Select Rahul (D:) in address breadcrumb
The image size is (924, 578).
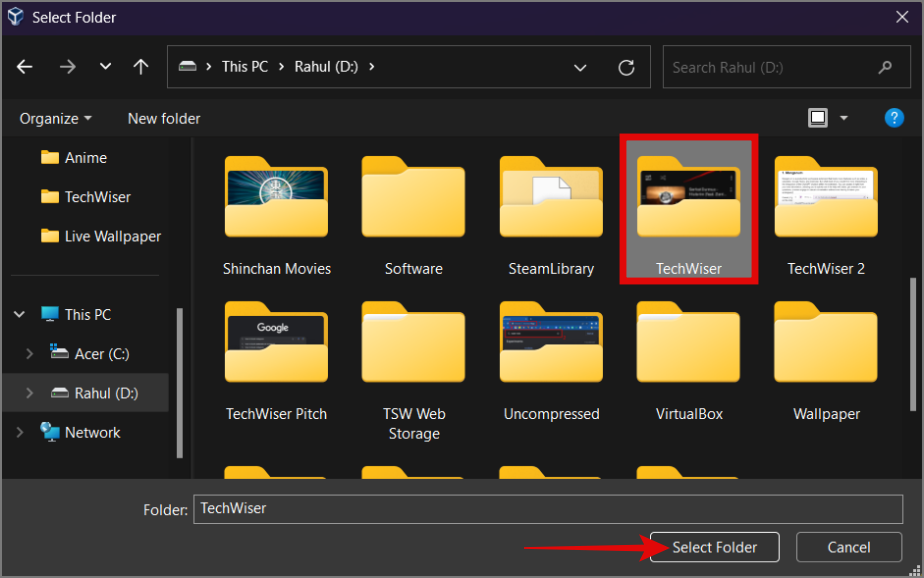[x=326, y=67]
